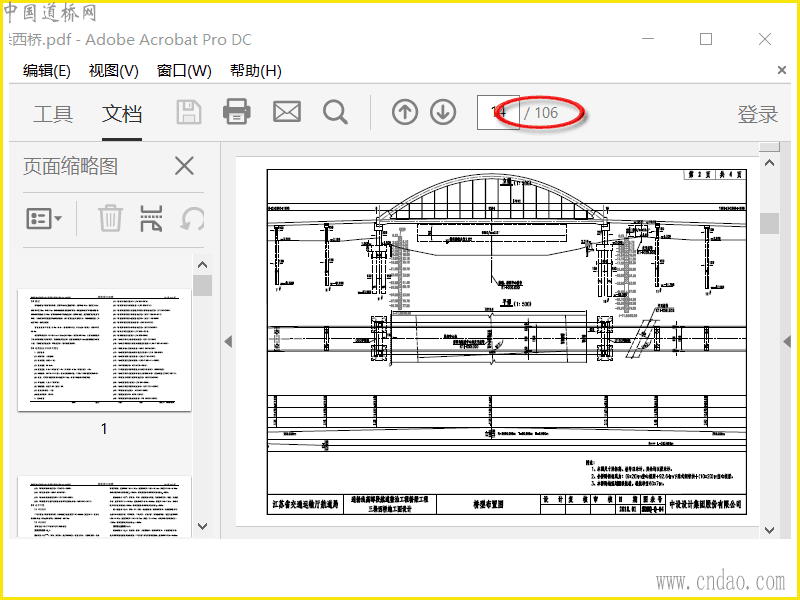Click the save file floppy icon
The width and height of the screenshot is (800, 600).
(189, 112)
